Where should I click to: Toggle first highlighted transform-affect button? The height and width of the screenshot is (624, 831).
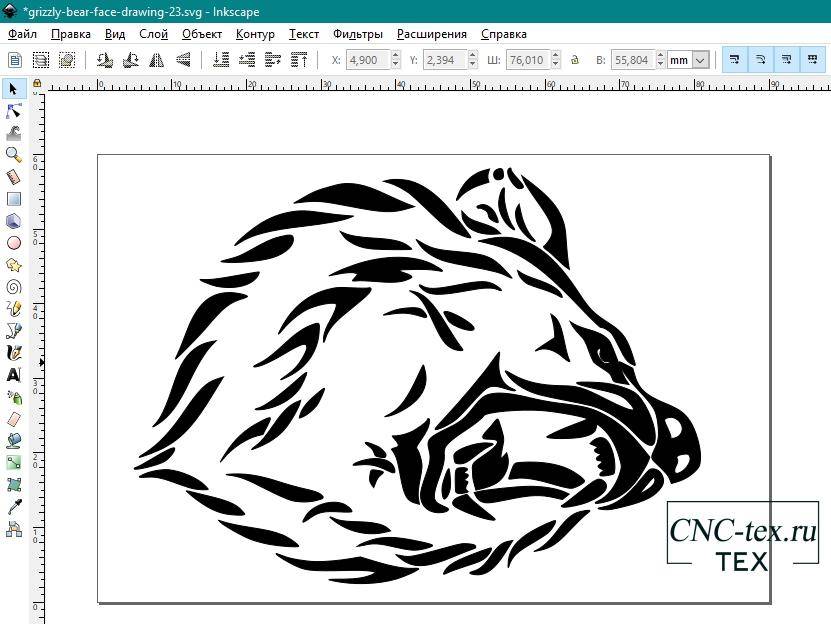[x=734, y=60]
